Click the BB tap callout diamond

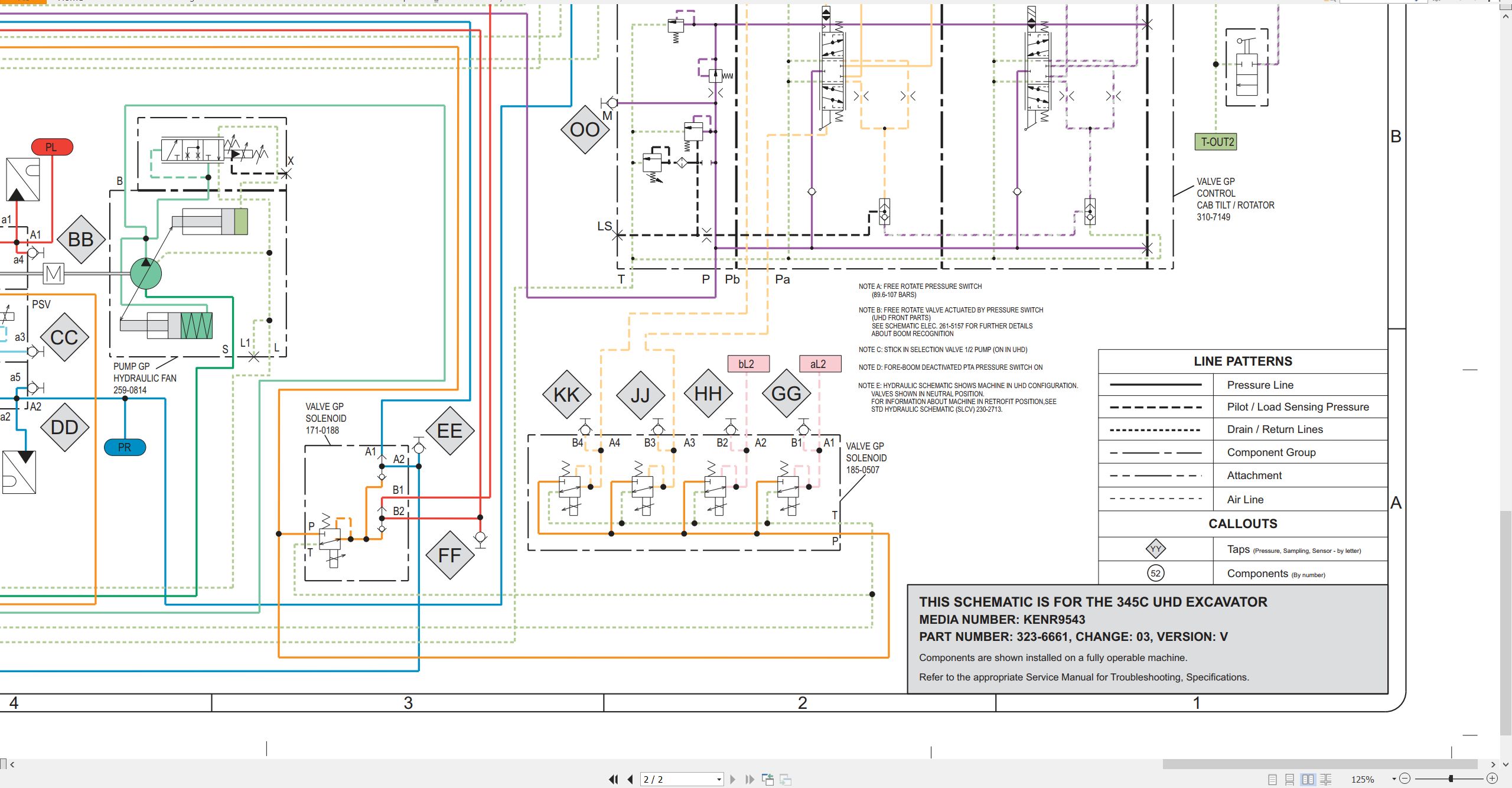[x=81, y=239]
